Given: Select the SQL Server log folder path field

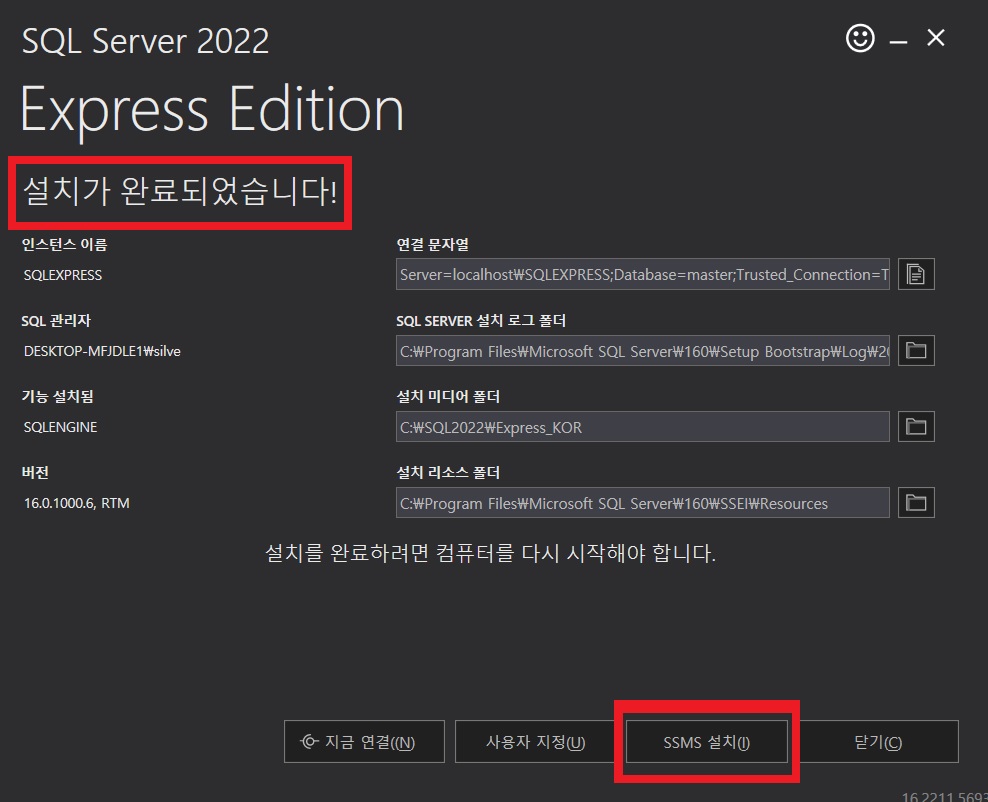Looking at the screenshot, I should 640,350.
